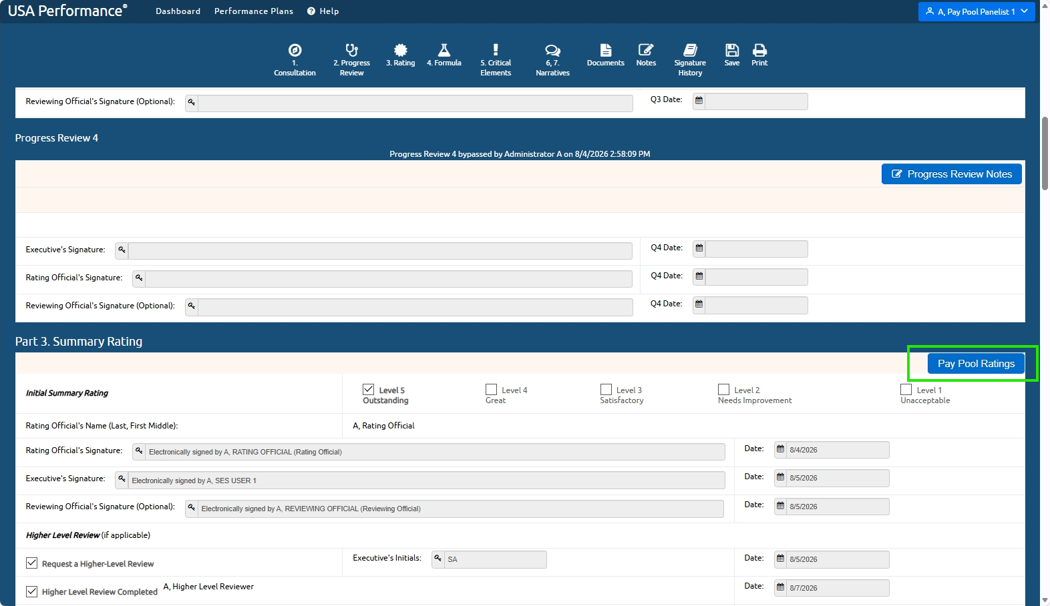Print the performance plan
The height and width of the screenshot is (606, 1050).
[759, 55]
